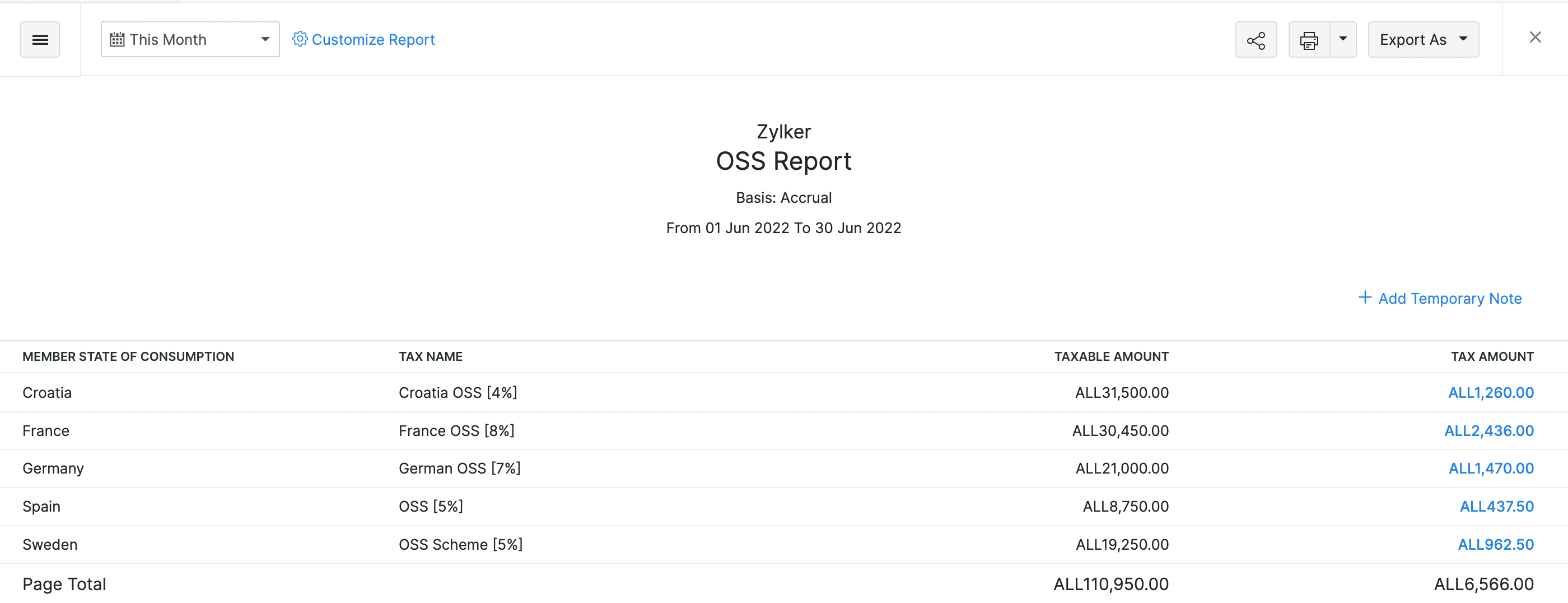Click the Member State of Consumption header
Screen dimensions: 1568x603
pyautogui.click(x=128, y=356)
